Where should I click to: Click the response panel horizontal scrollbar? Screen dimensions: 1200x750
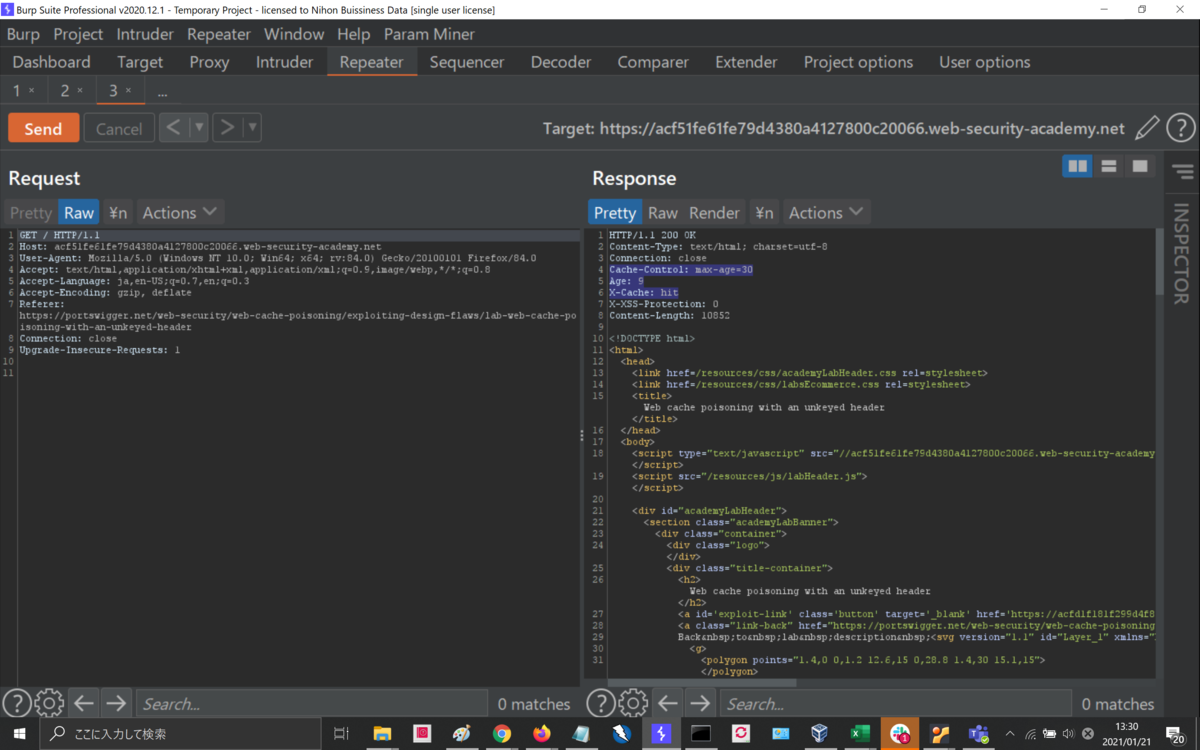coord(702,684)
